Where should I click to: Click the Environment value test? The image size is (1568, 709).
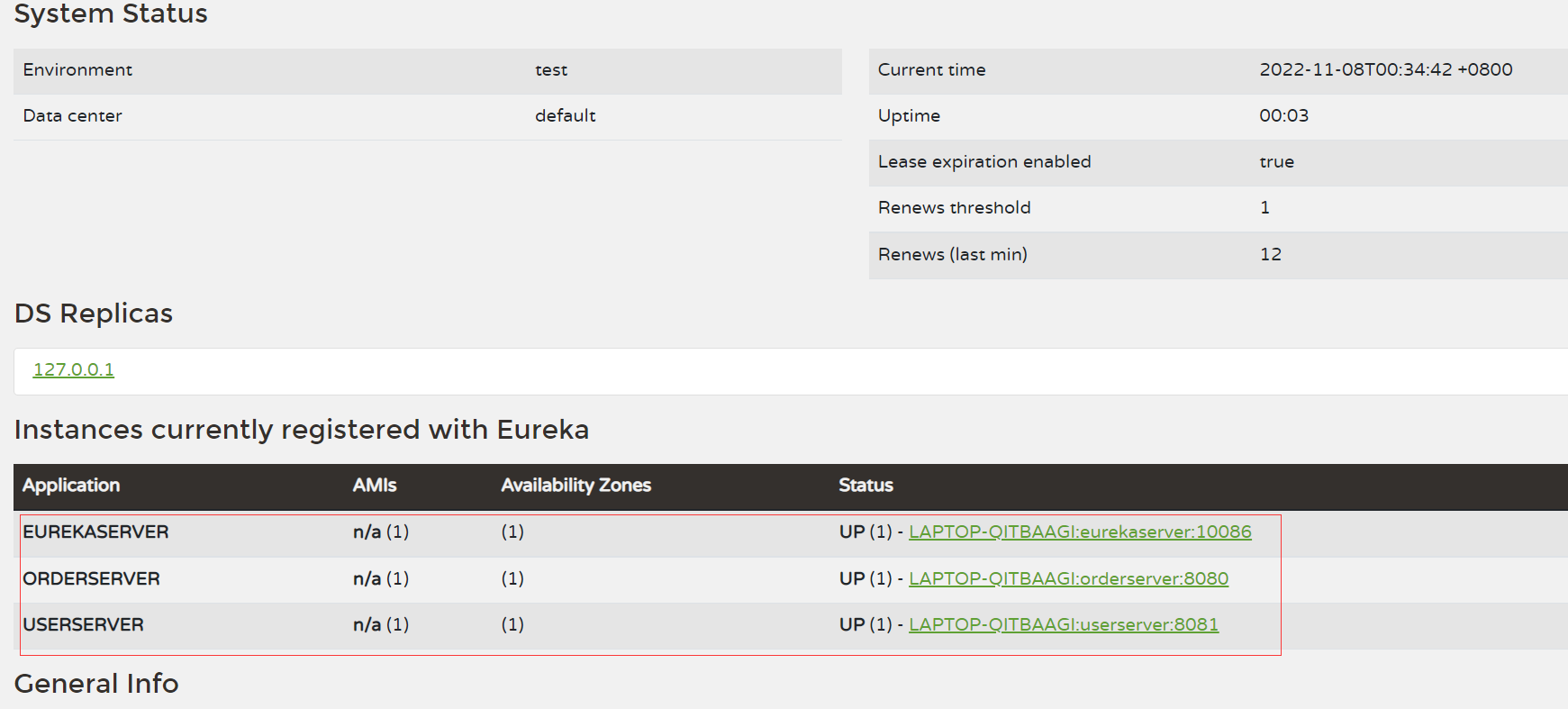pyautogui.click(x=551, y=69)
